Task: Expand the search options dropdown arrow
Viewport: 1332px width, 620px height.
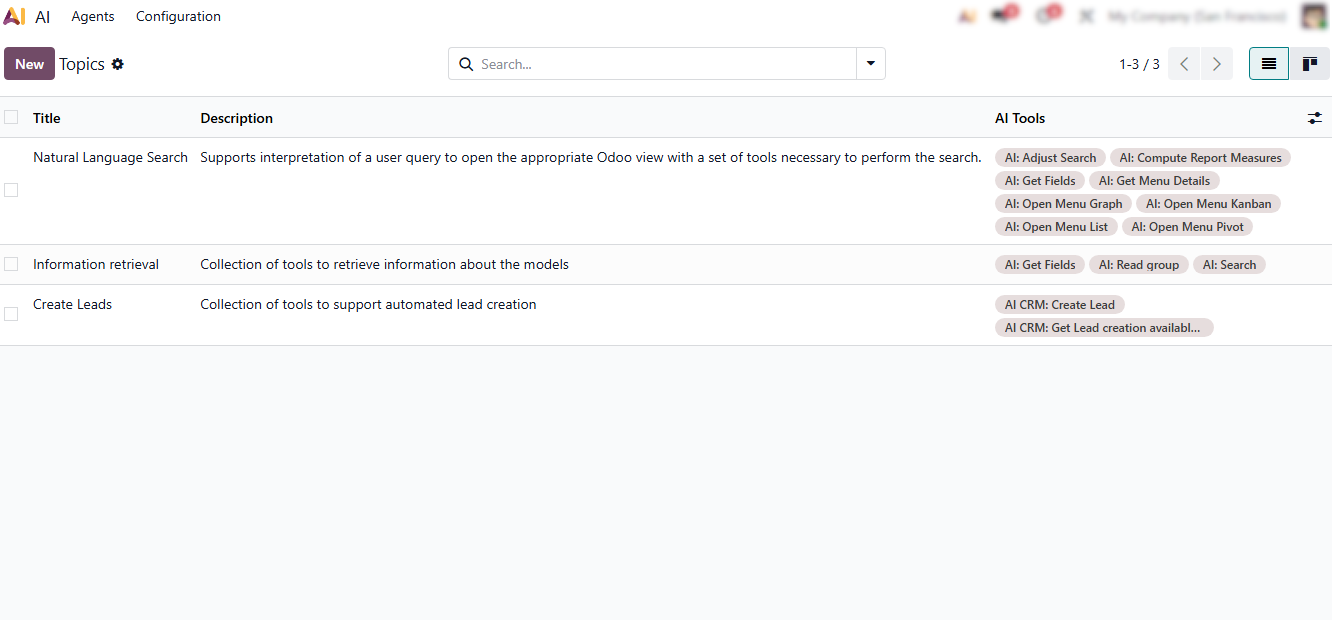Action: 871,64
